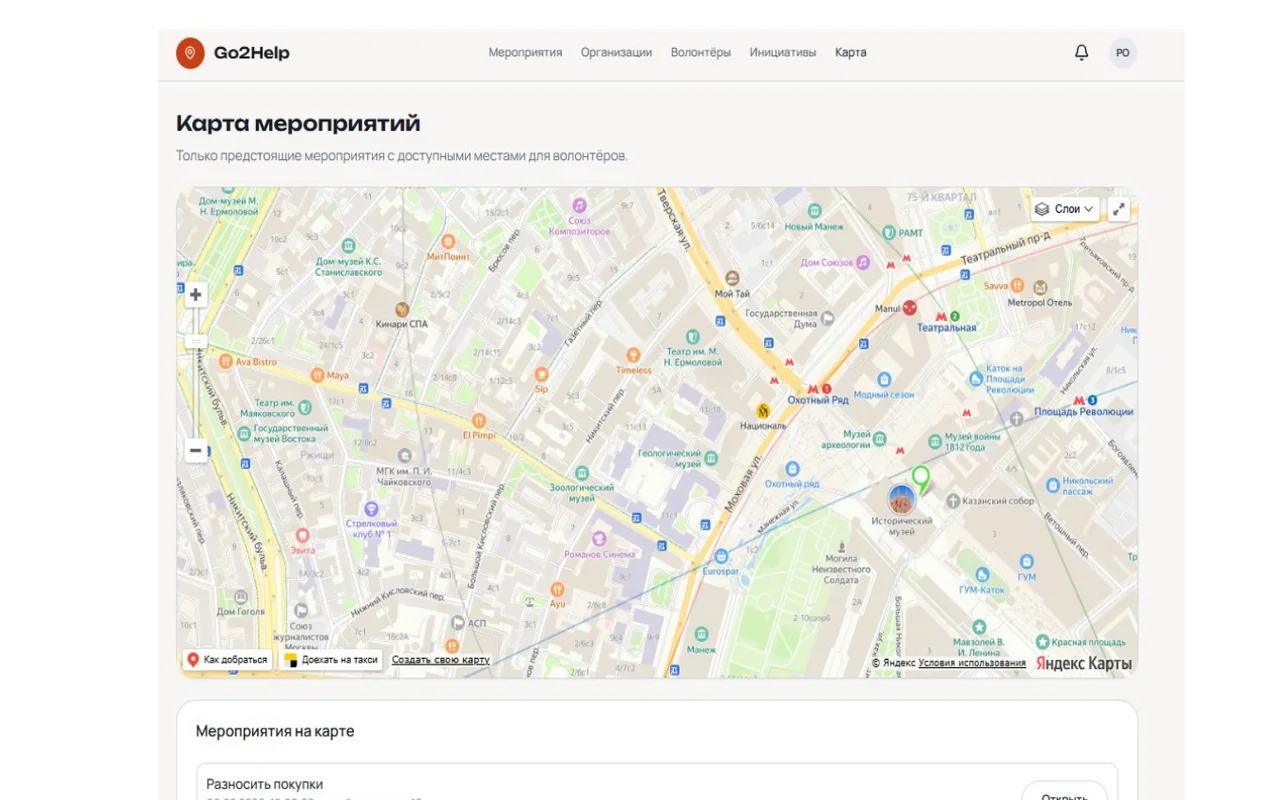This screenshot has width=1280, height=800.
Task: Click the Eurospar store marker
Action: tap(720, 556)
